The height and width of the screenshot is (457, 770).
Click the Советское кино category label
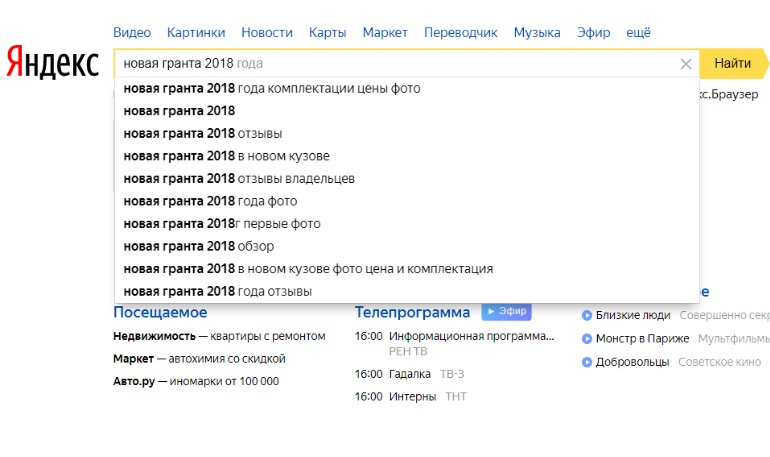coord(719,362)
